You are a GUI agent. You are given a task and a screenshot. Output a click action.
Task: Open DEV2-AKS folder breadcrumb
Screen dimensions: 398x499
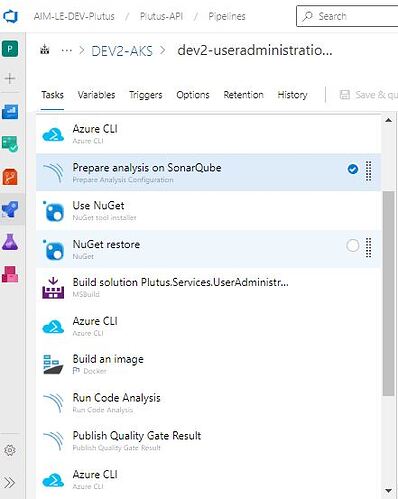pyautogui.click(x=122, y=51)
